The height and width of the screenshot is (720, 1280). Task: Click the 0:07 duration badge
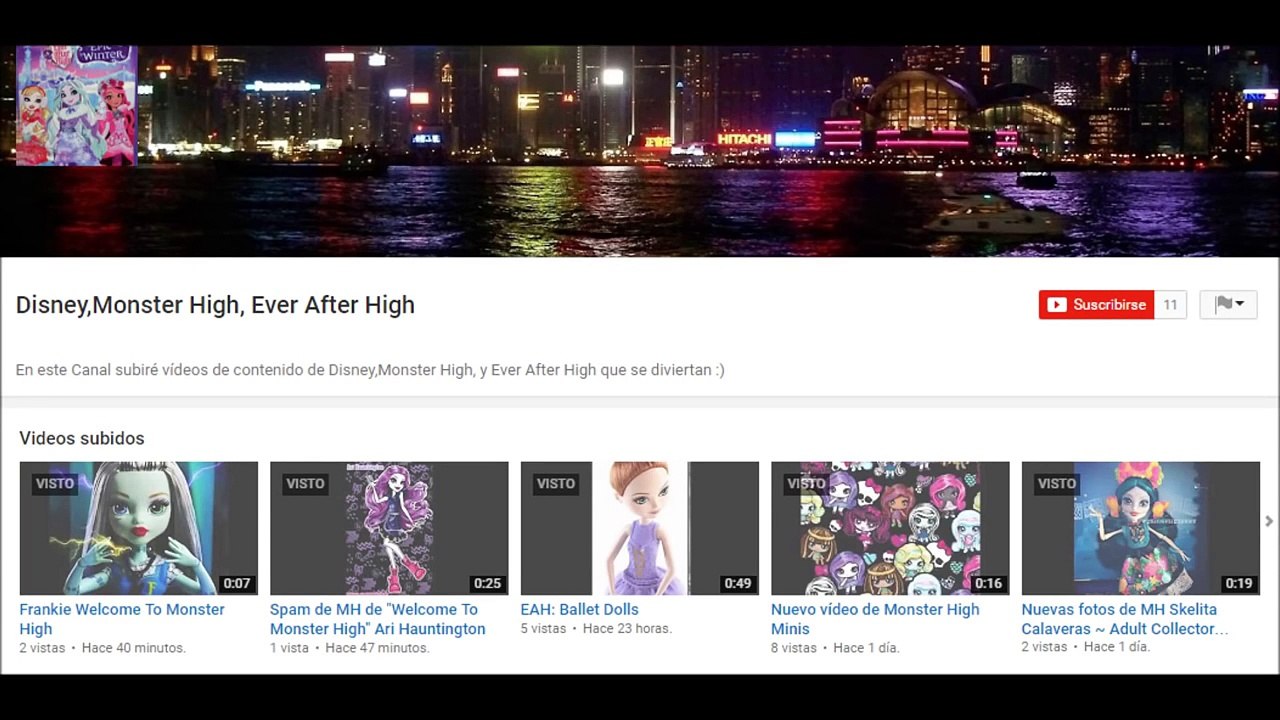pyautogui.click(x=237, y=583)
